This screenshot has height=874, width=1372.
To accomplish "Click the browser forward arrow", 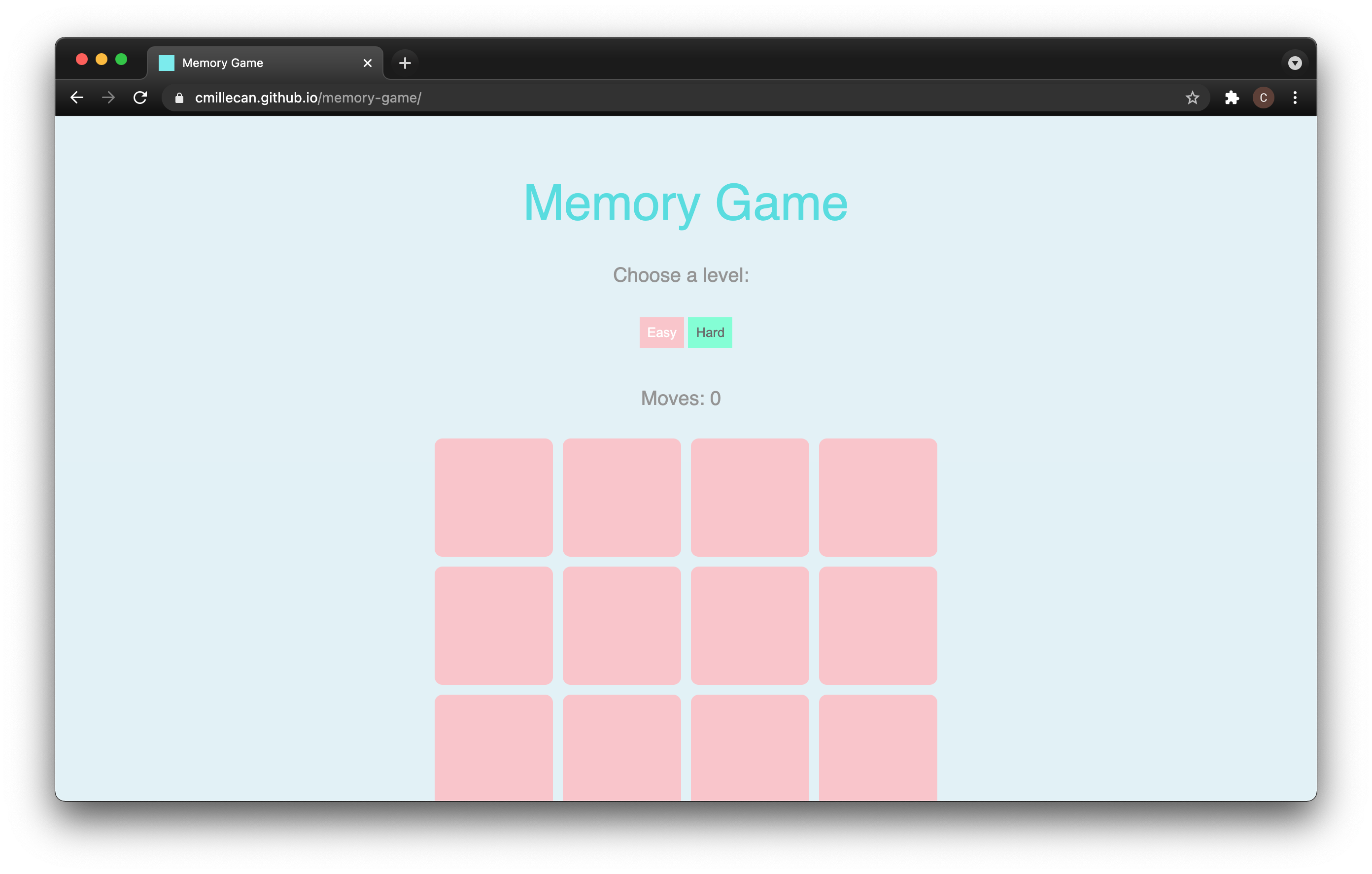I will click(108, 98).
